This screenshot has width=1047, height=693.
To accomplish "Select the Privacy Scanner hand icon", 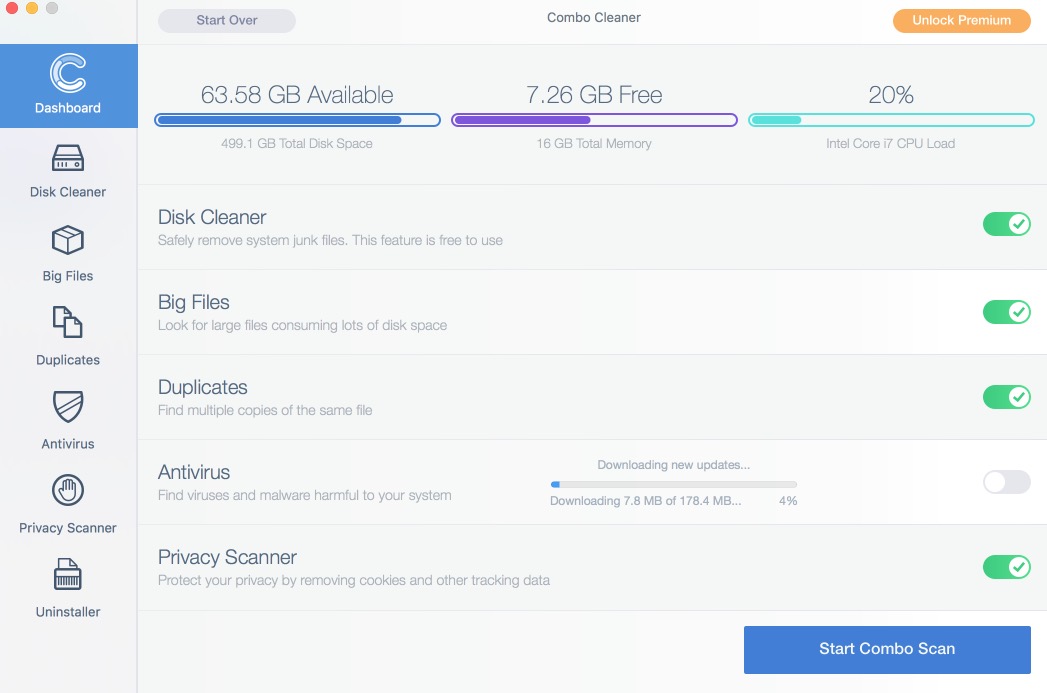I will [68, 491].
